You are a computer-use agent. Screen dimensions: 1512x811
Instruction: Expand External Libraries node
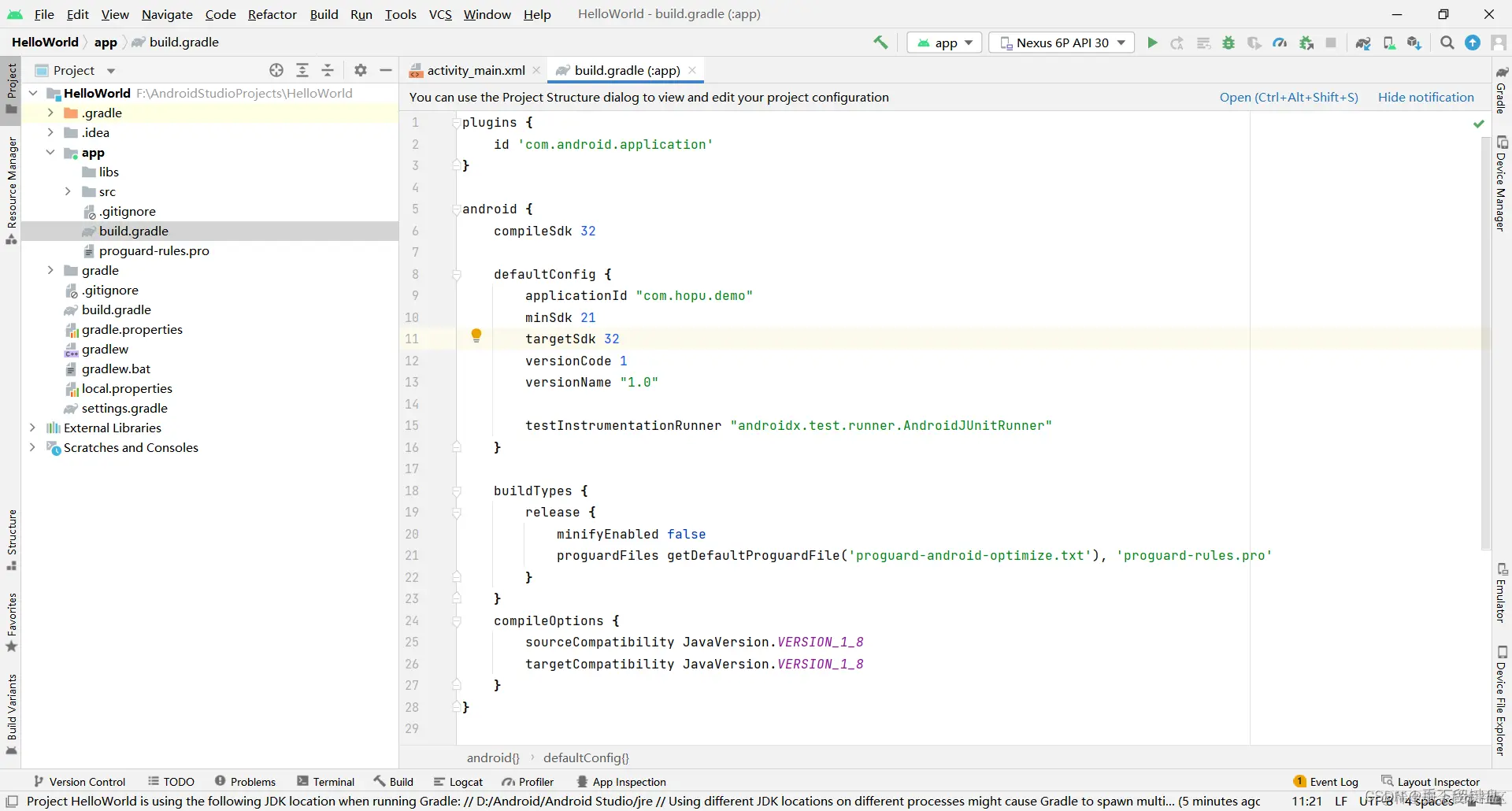32,428
